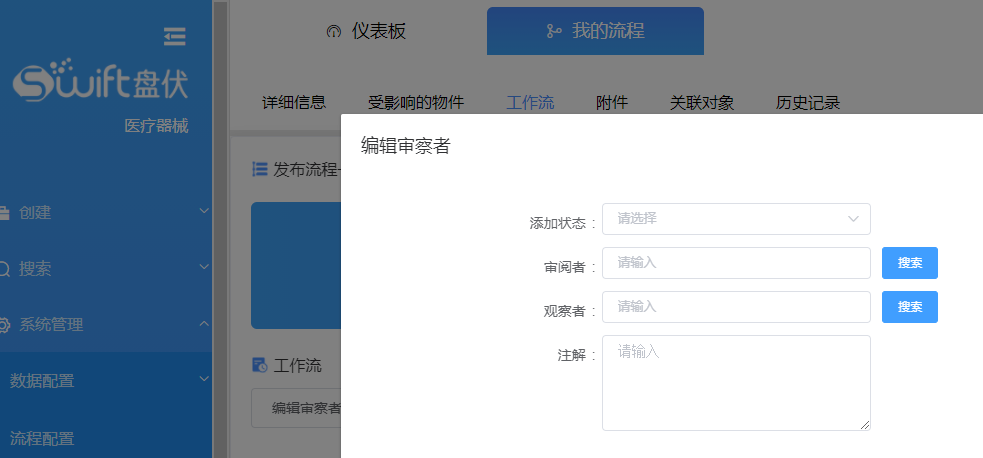Screen dimensions: 983x458
Task: Click the 系统管理 gear icon
Action: (x=4, y=325)
